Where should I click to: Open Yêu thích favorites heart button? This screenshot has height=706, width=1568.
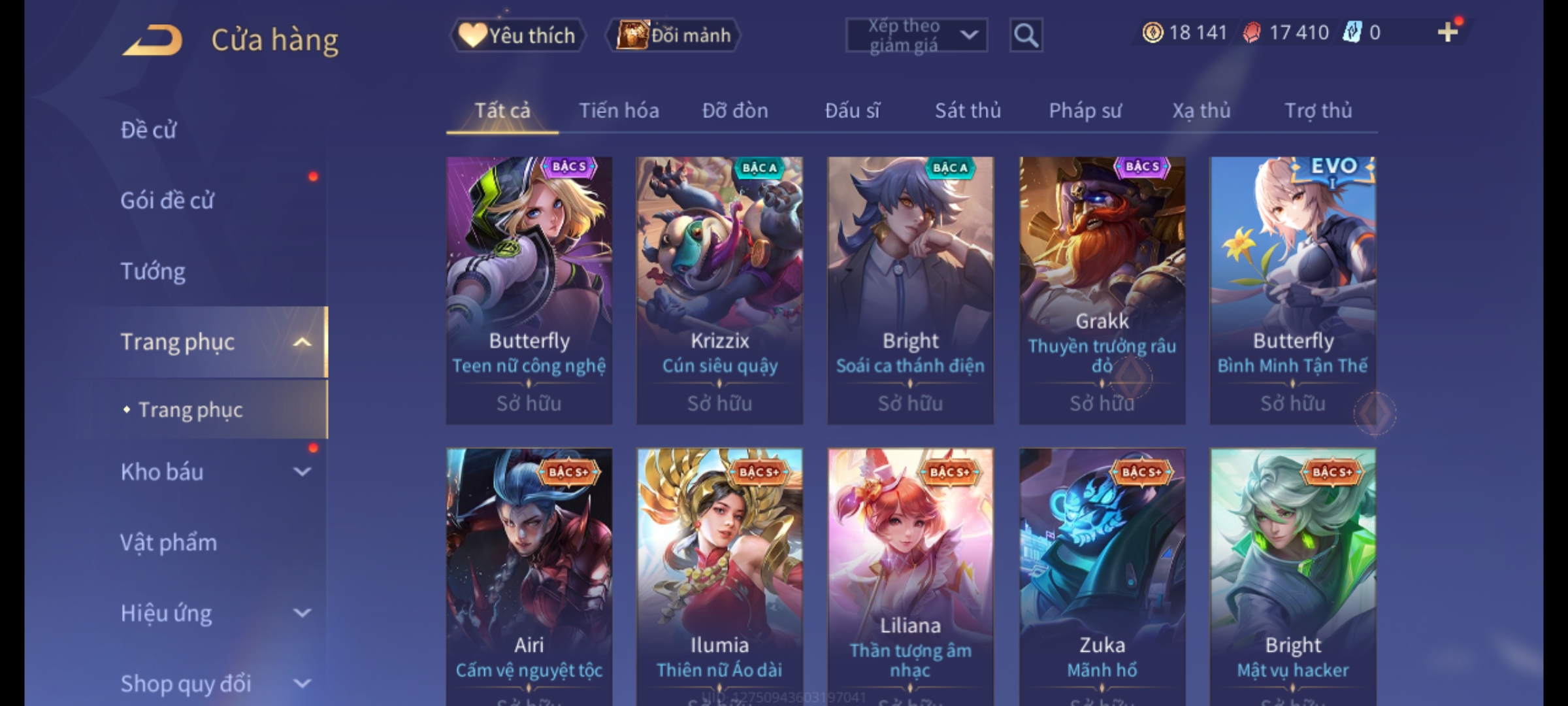point(517,35)
